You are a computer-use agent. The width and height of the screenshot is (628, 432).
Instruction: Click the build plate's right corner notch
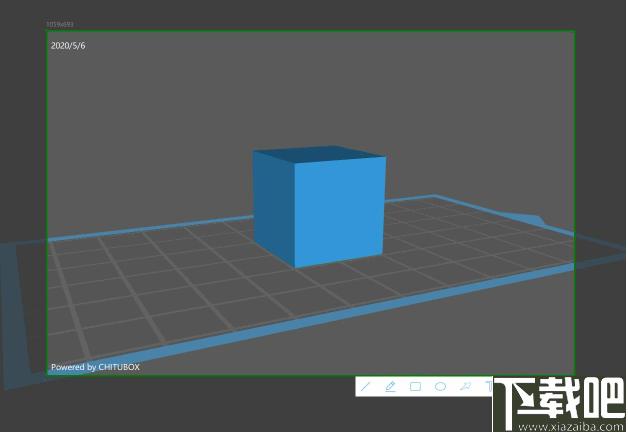coord(535,219)
